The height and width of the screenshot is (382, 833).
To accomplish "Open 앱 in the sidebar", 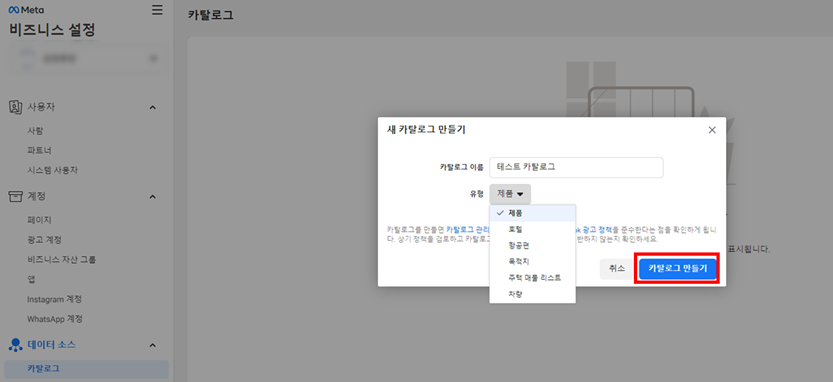I will [x=31, y=279].
